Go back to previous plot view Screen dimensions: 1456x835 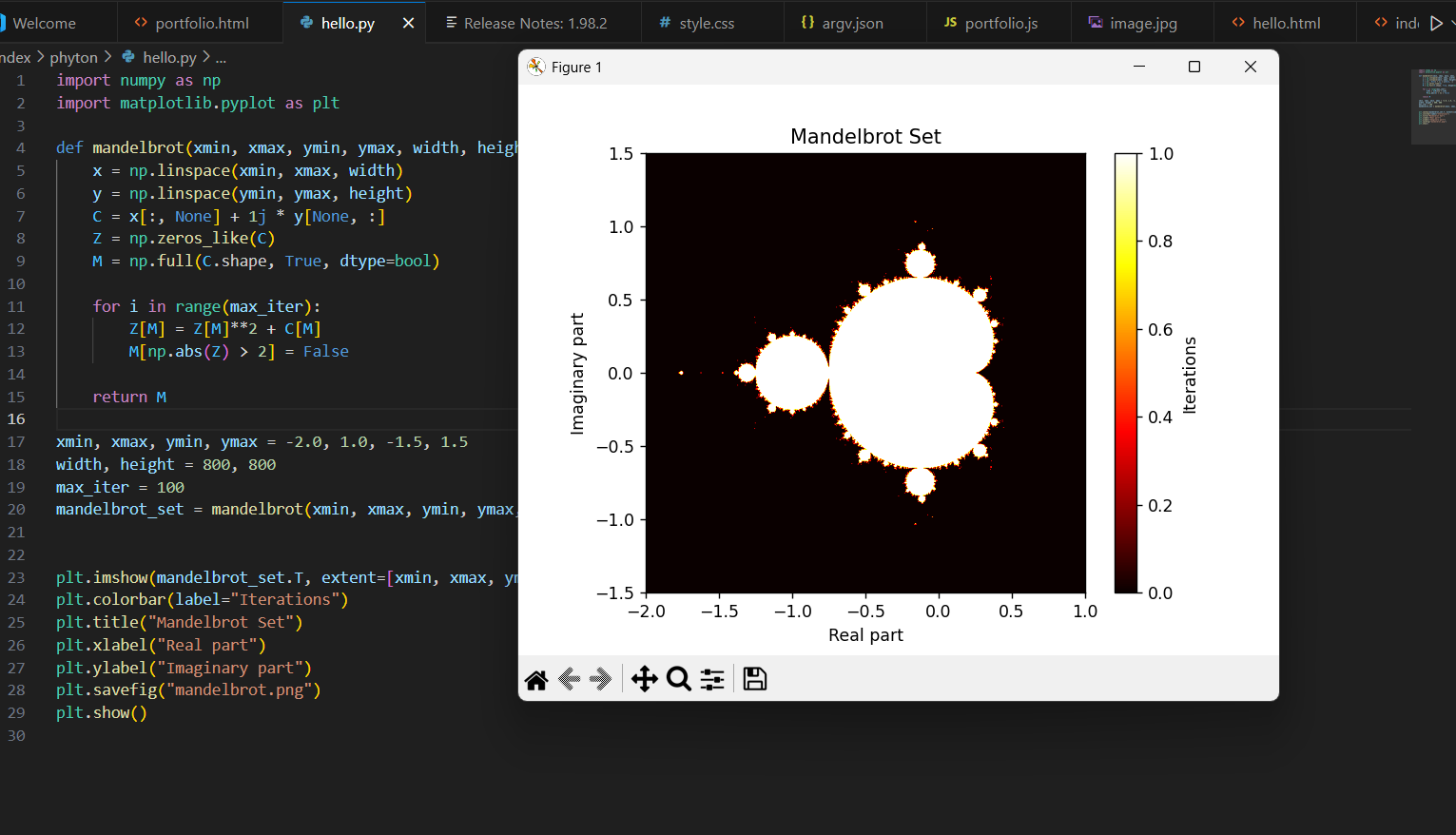coord(570,679)
